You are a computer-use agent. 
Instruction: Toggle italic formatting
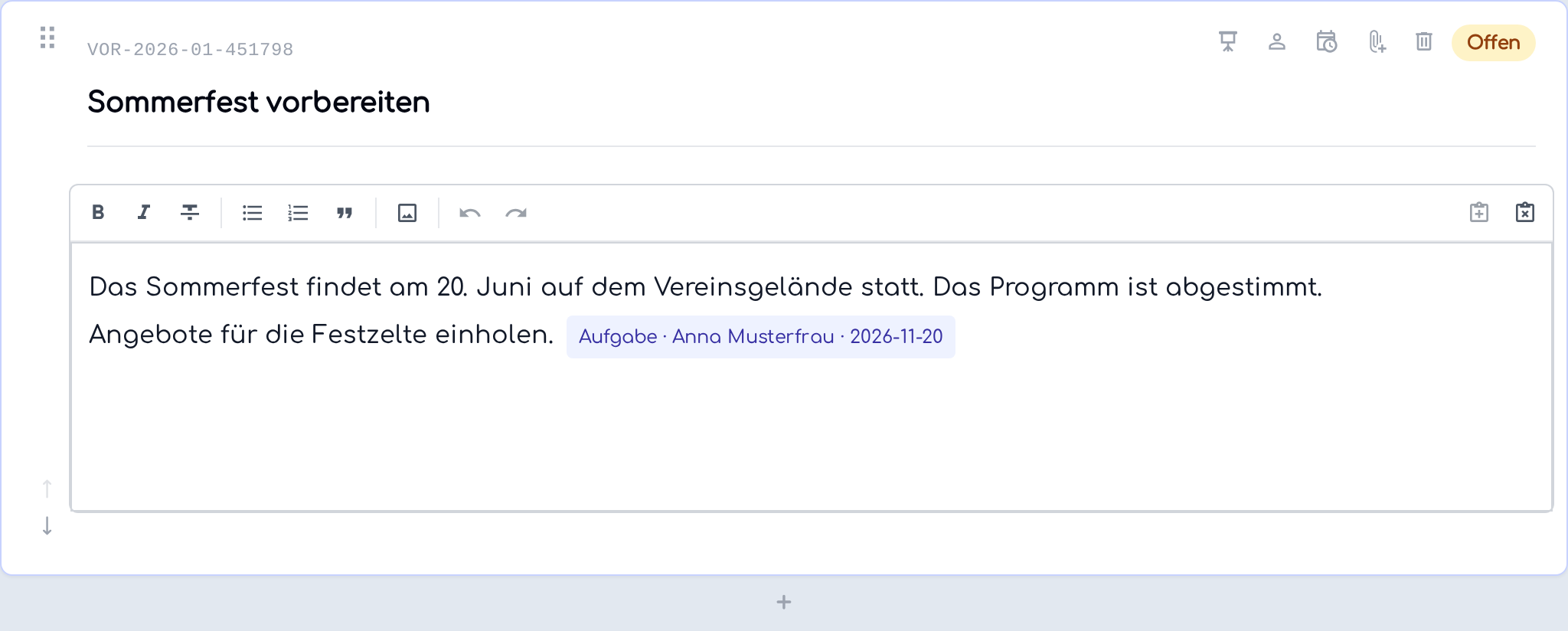click(143, 212)
